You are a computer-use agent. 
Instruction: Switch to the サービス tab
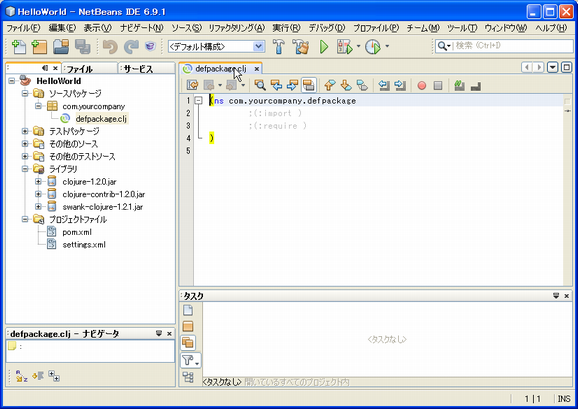point(147,69)
